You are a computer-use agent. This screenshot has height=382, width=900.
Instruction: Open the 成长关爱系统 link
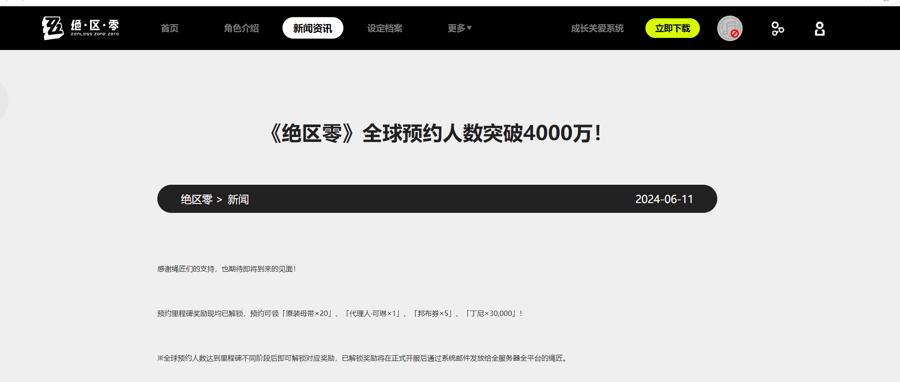597,28
